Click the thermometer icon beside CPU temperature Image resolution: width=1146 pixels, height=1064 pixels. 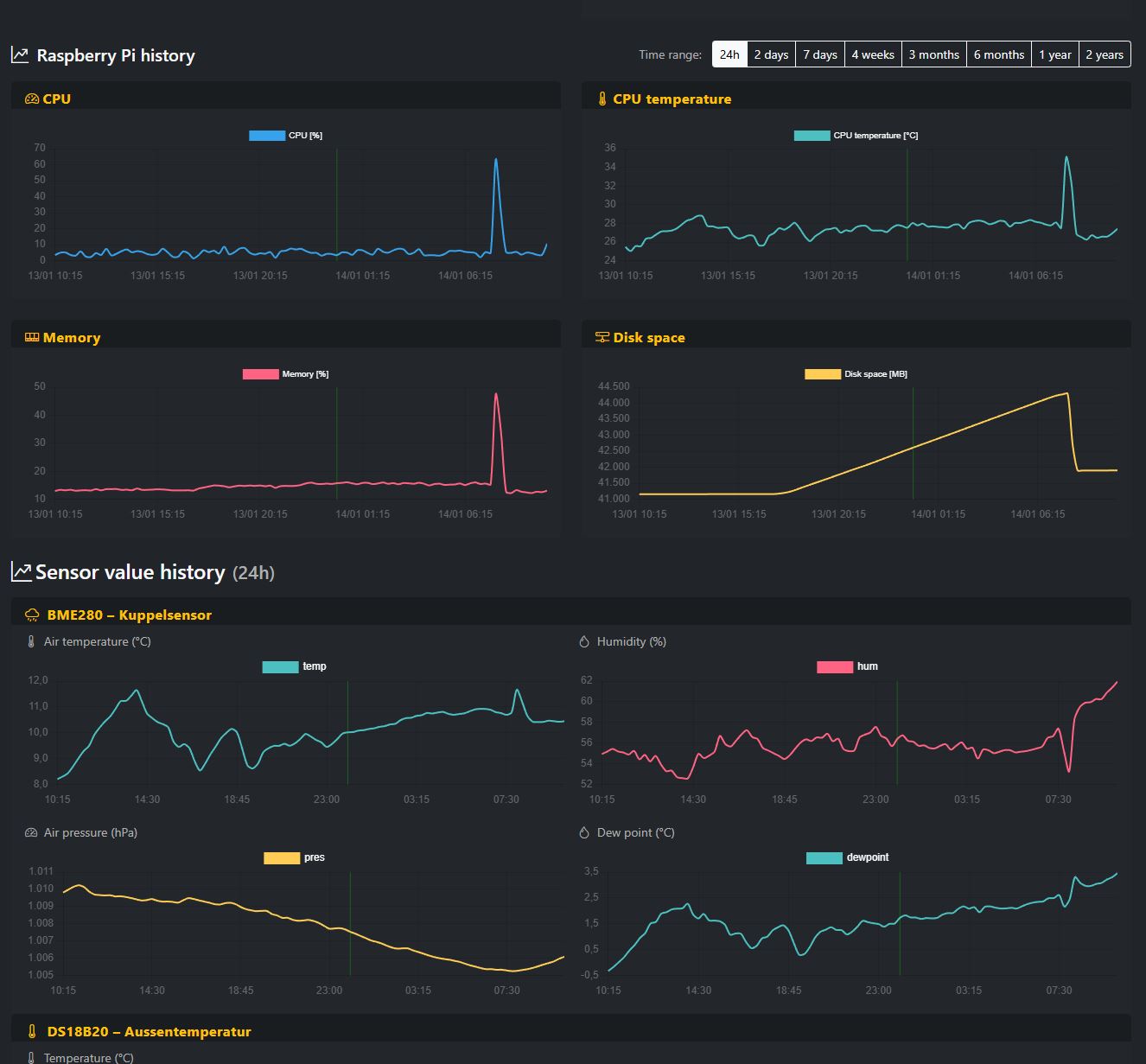pos(602,99)
